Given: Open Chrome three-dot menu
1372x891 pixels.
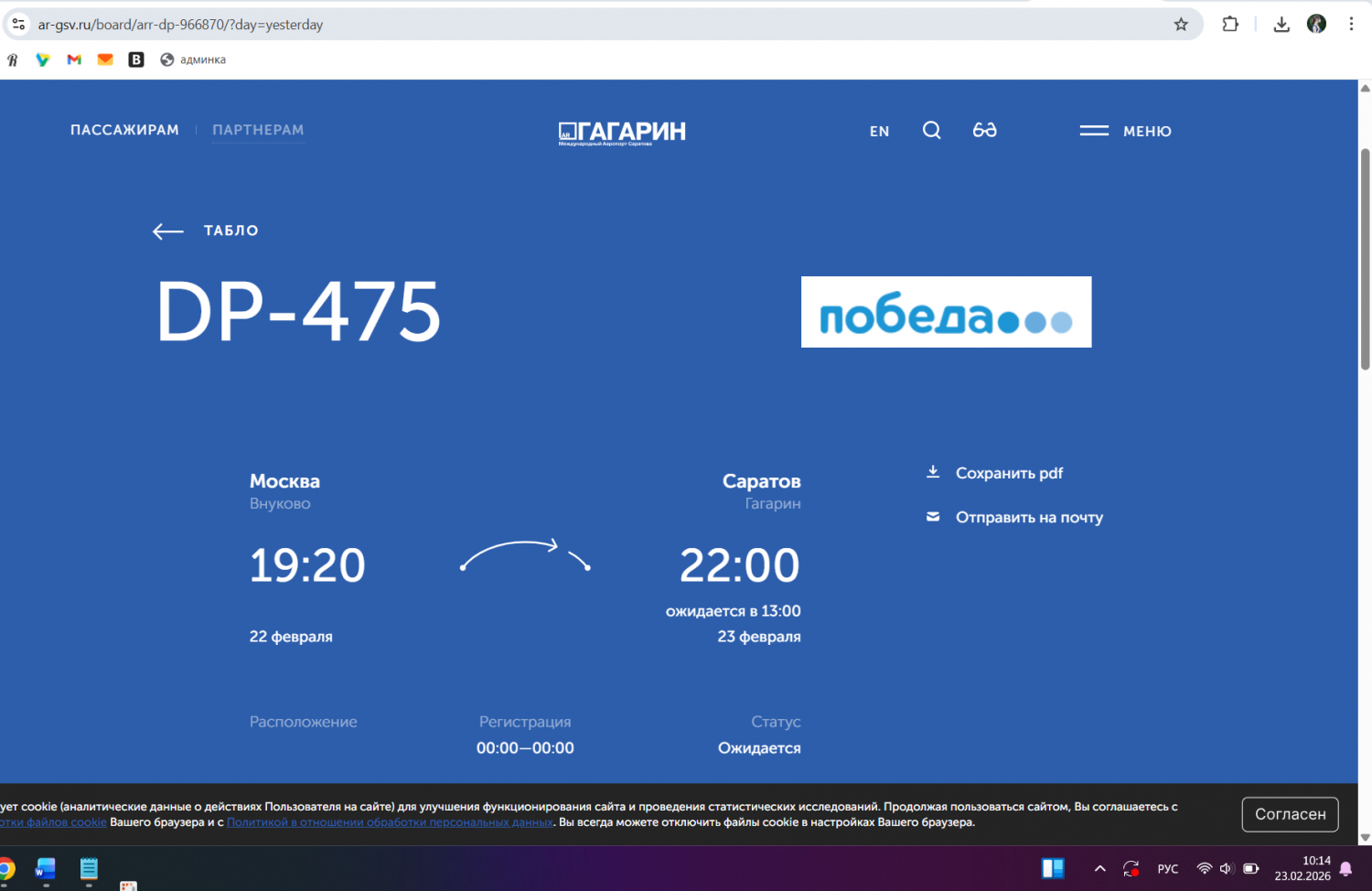Looking at the screenshot, I should [1351, 25].
